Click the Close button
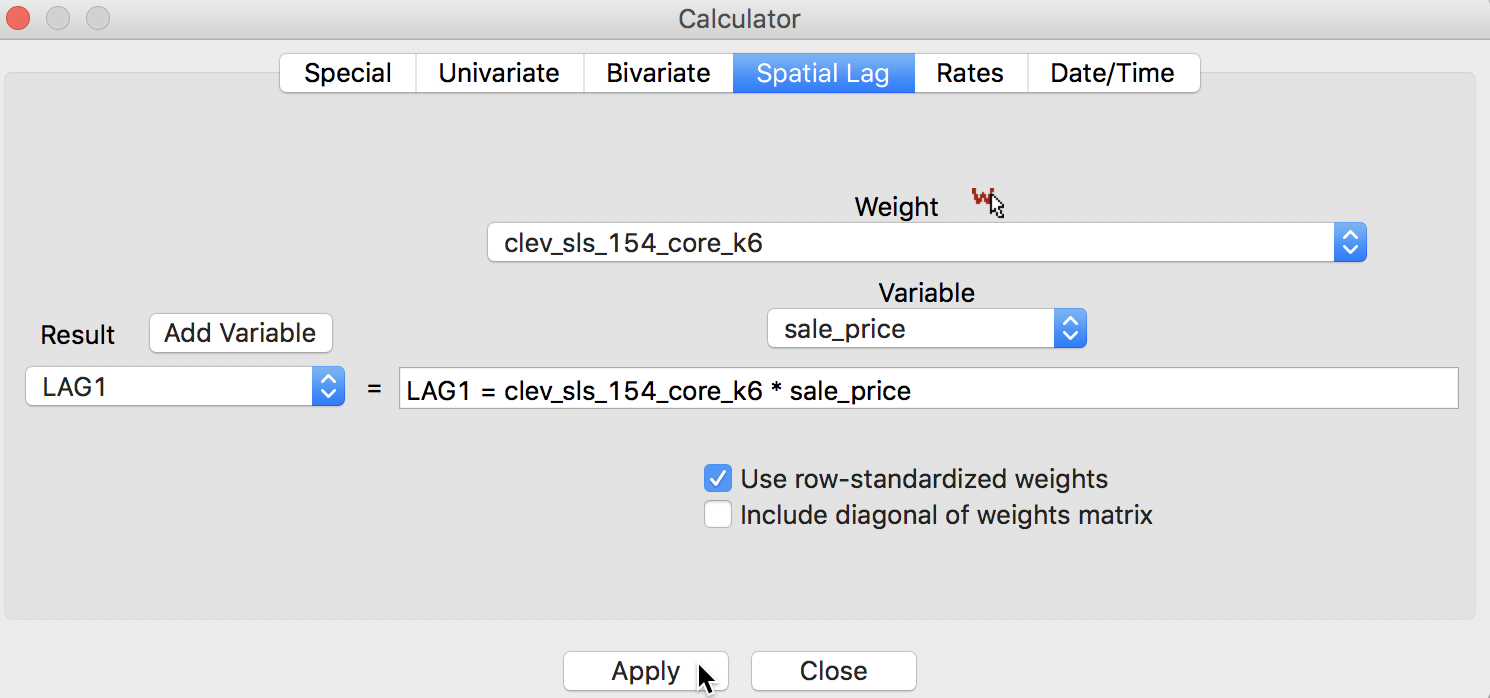 click(x=833, y=671)
